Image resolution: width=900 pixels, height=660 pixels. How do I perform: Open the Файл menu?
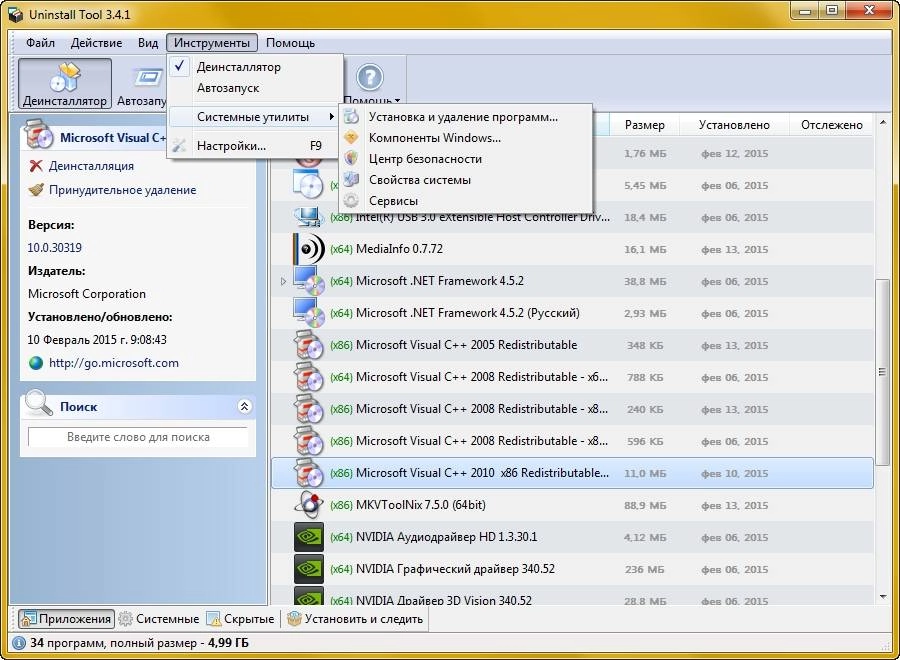click(40, 43)
